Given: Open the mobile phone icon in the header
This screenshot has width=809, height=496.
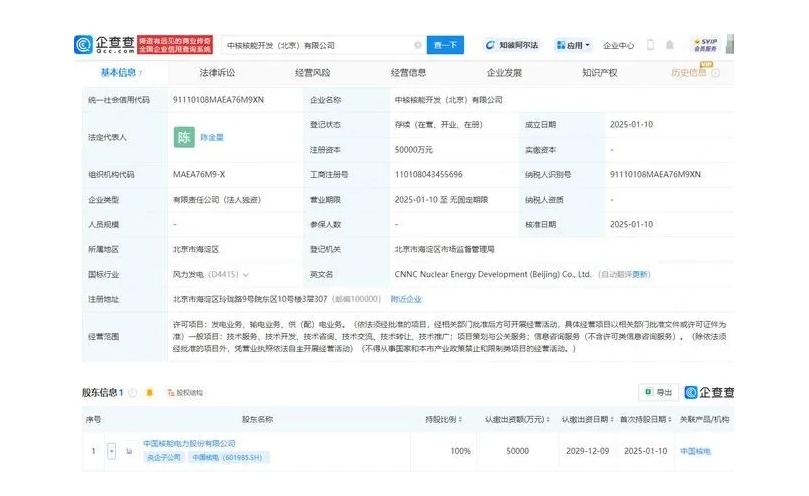Looking at the screenshot, I should coord(651,45).
